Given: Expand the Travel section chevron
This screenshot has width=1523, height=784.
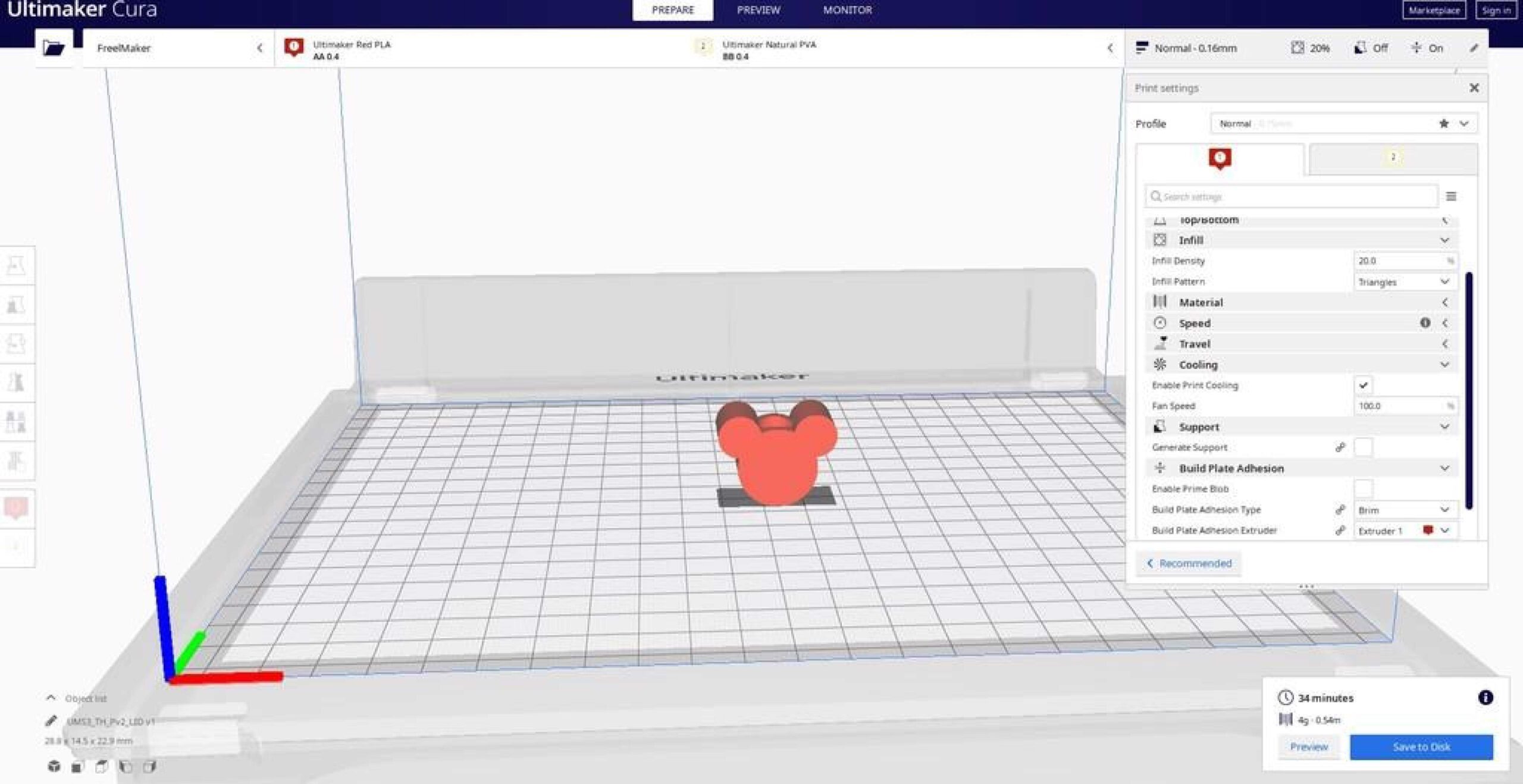Looking at the screenshot, I should [x=1444, y=344].
